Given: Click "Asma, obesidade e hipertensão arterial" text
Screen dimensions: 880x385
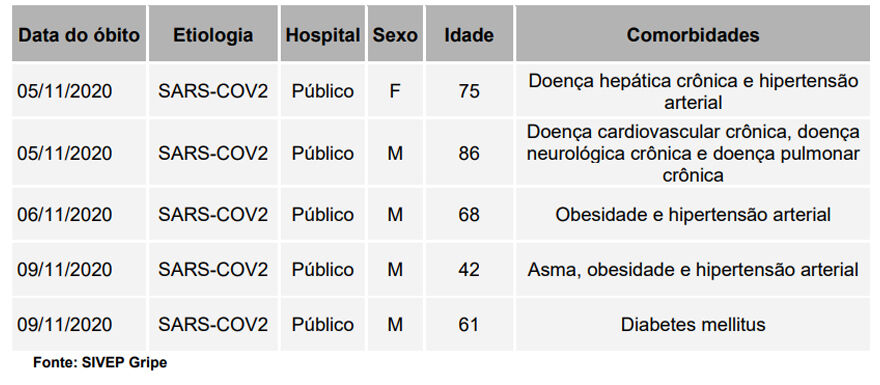Looking at the screenshot, I should point(693,269).
